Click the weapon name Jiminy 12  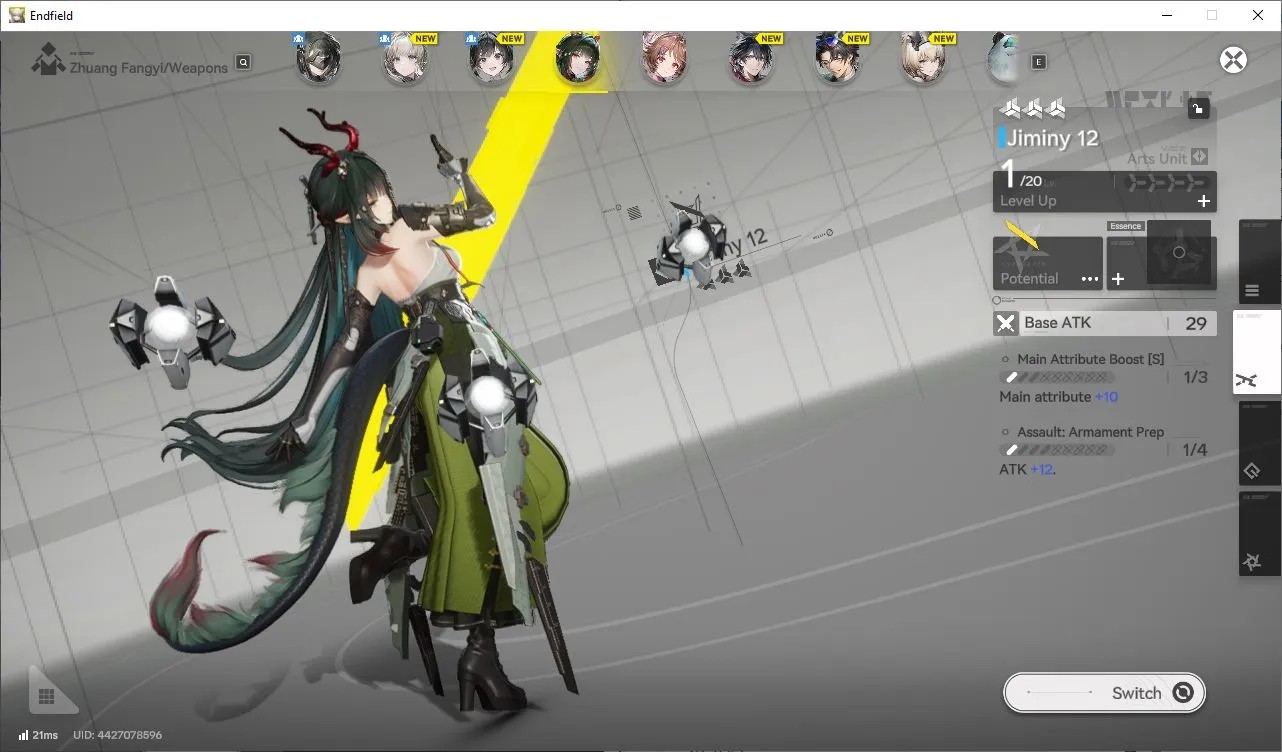1052,139
